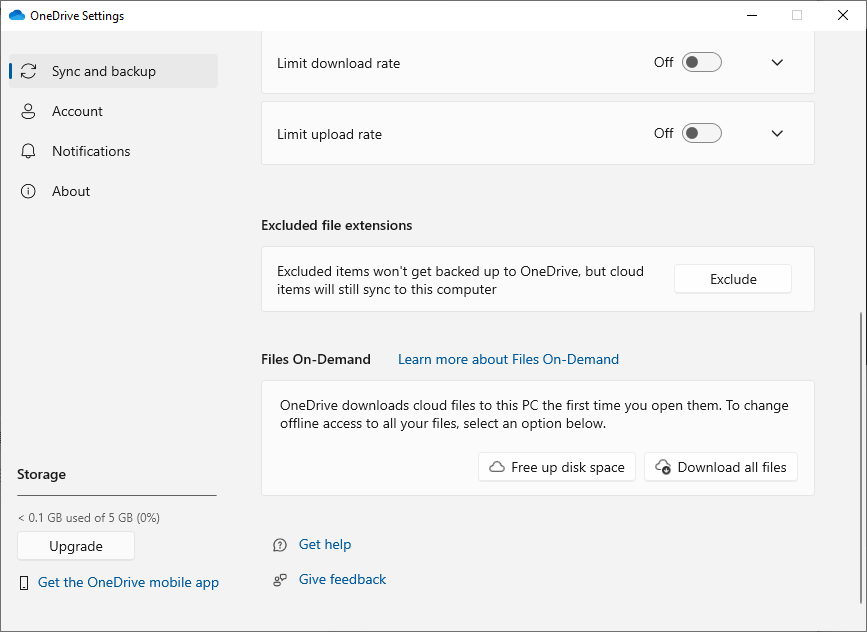Switch to the Notifications tab
Viewport: 867px width, 632px height.
(91, 151)
